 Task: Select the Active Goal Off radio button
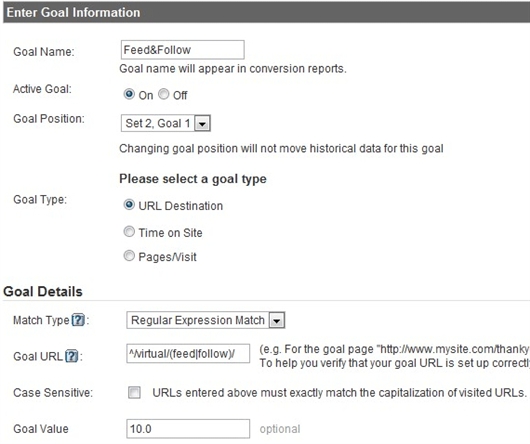164,94
